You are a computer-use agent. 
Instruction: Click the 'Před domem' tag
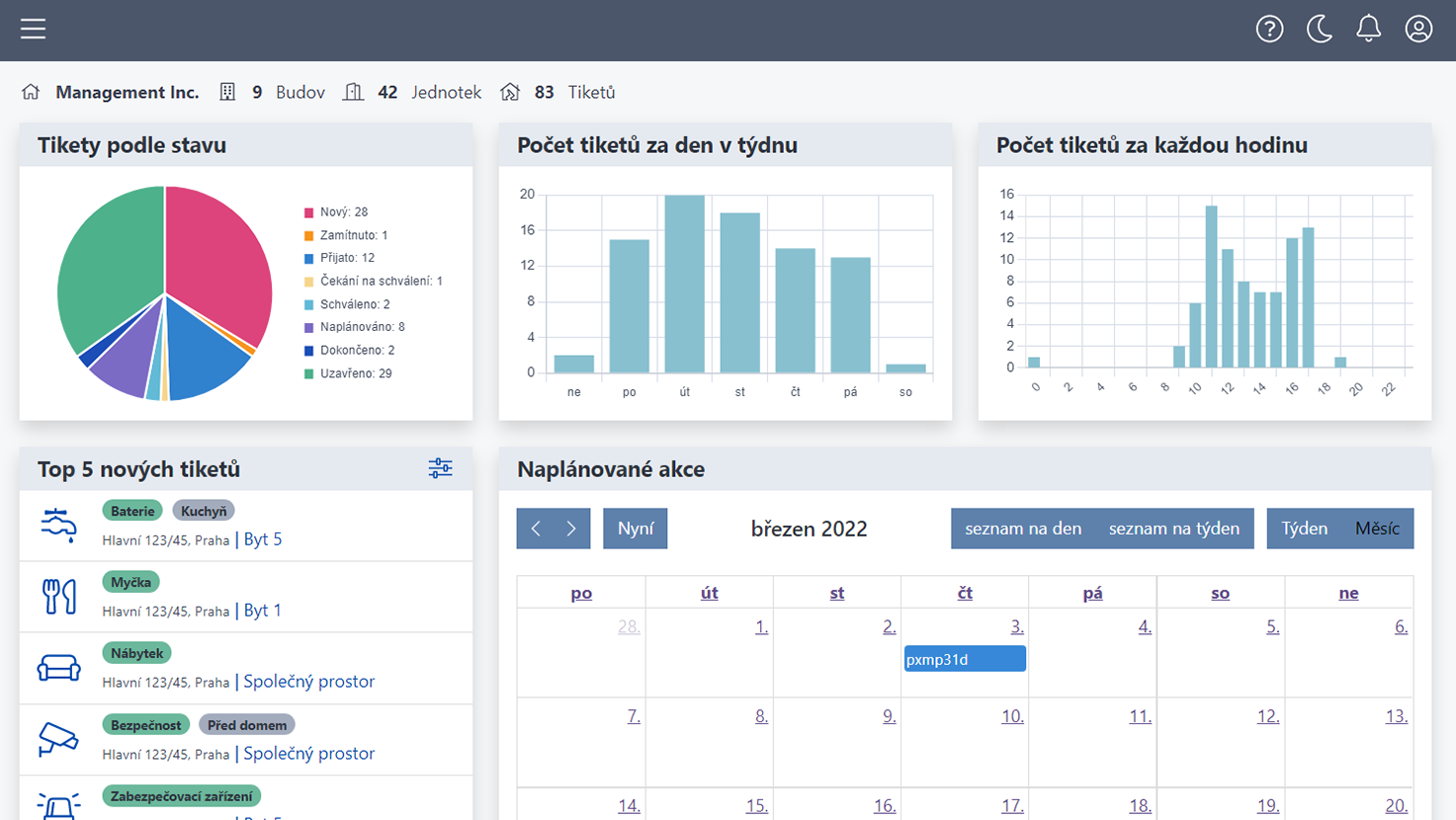click(x=247, y=725)
